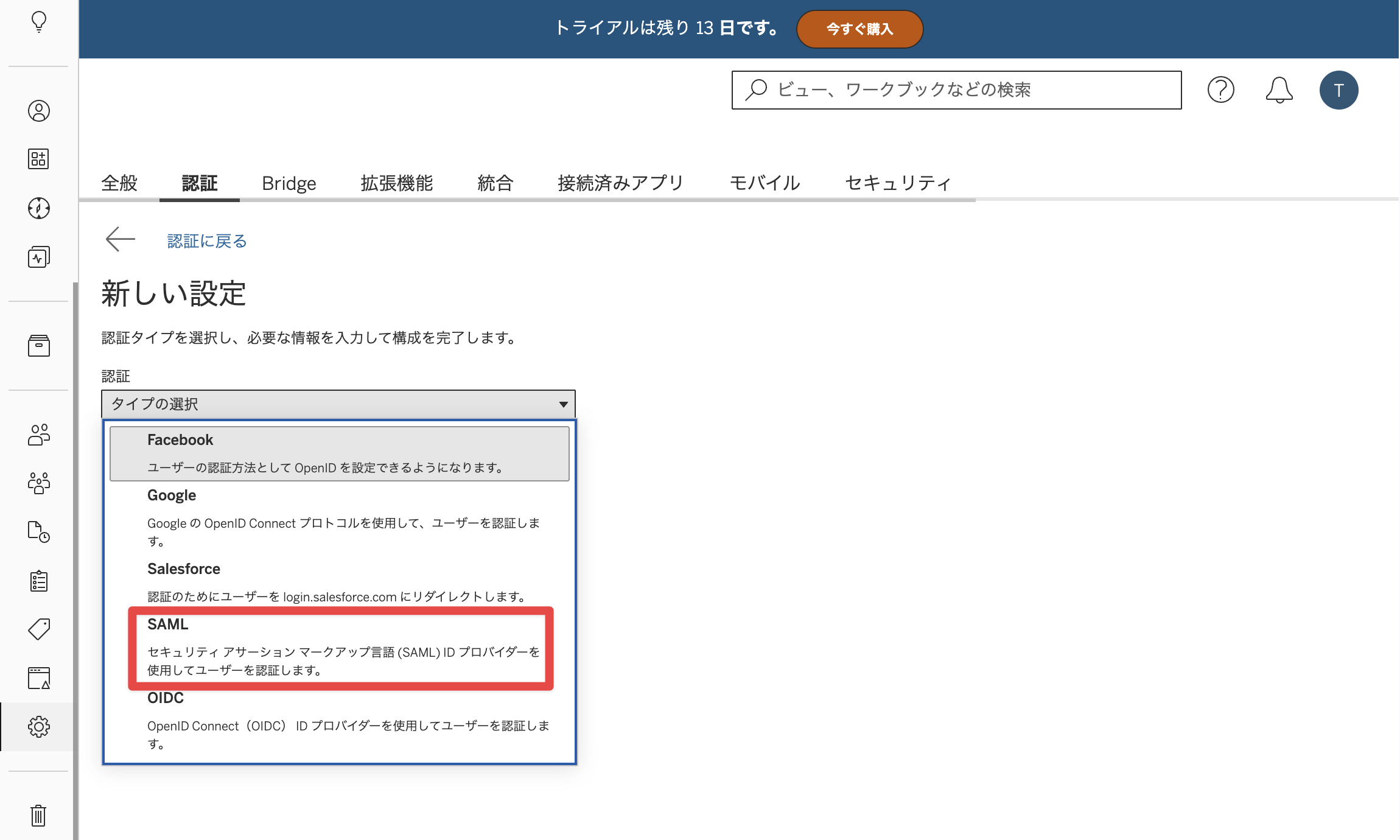The width and height of the screenshot is (1400, 840).
Task: Switch to the 拡張機能 tab
Action: click(x=397, y=183)
